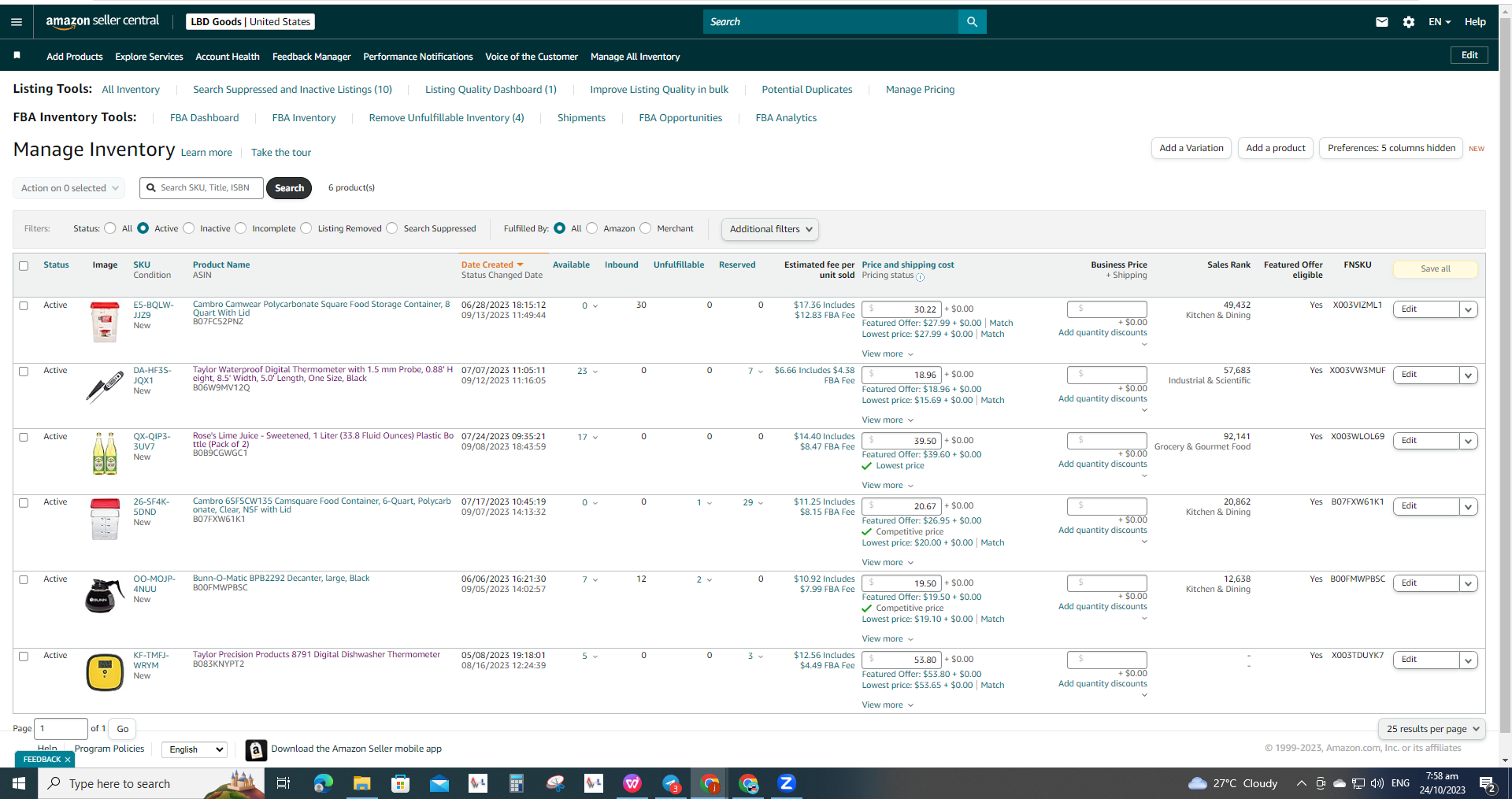Check the Rose's Lime Juice row checkbox
The width and height of the screenshot is (1512, 799).
coord(24,437)
